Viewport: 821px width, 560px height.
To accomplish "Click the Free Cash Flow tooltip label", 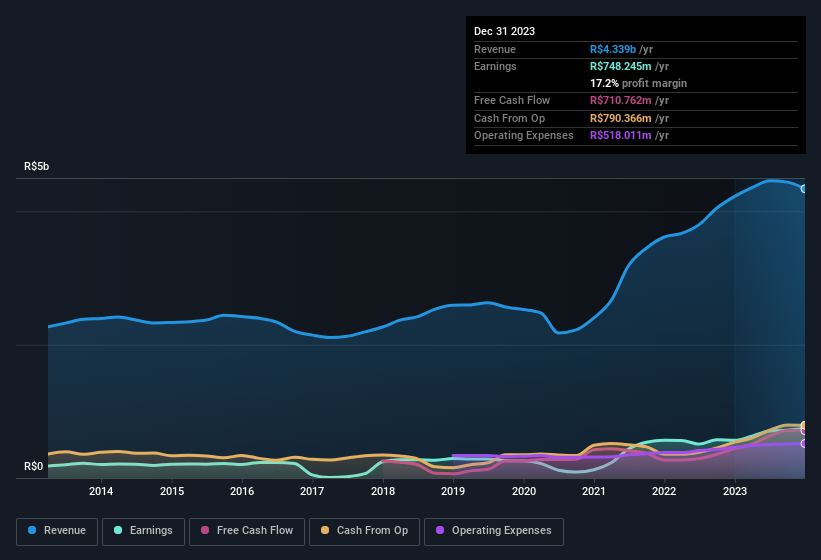I will click(512, 100).
